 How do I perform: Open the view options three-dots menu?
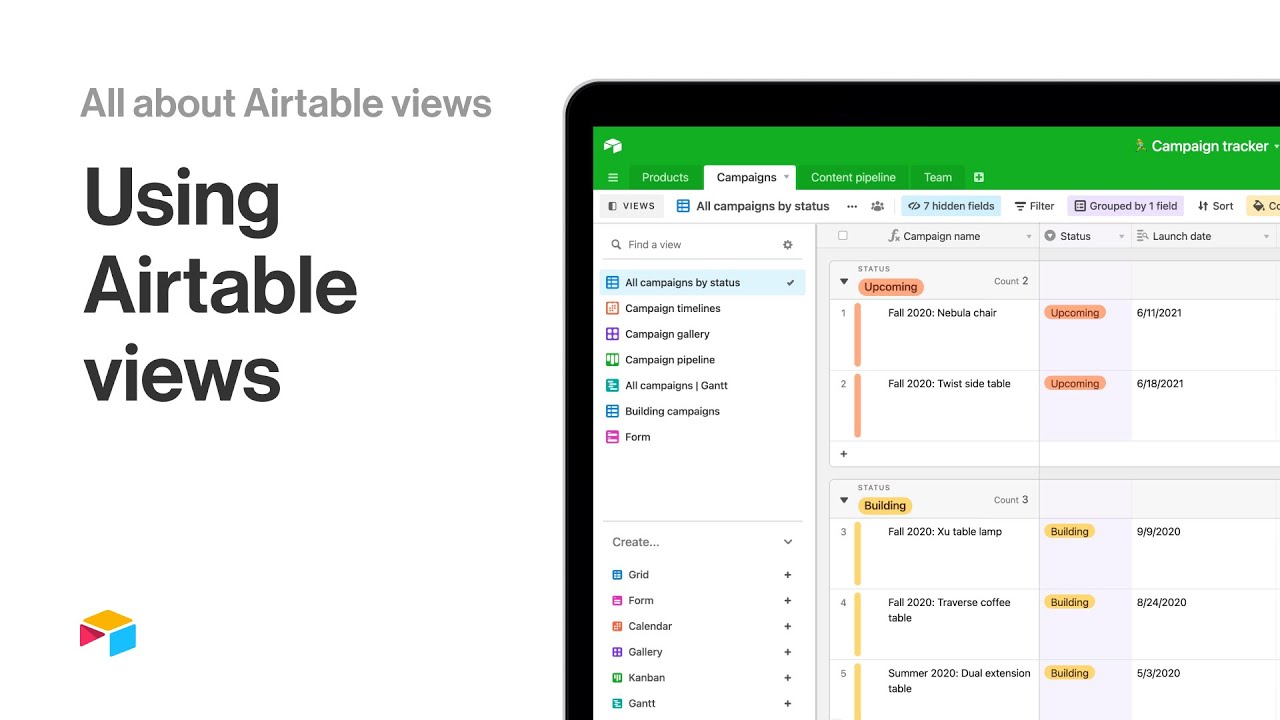[852, 206]
